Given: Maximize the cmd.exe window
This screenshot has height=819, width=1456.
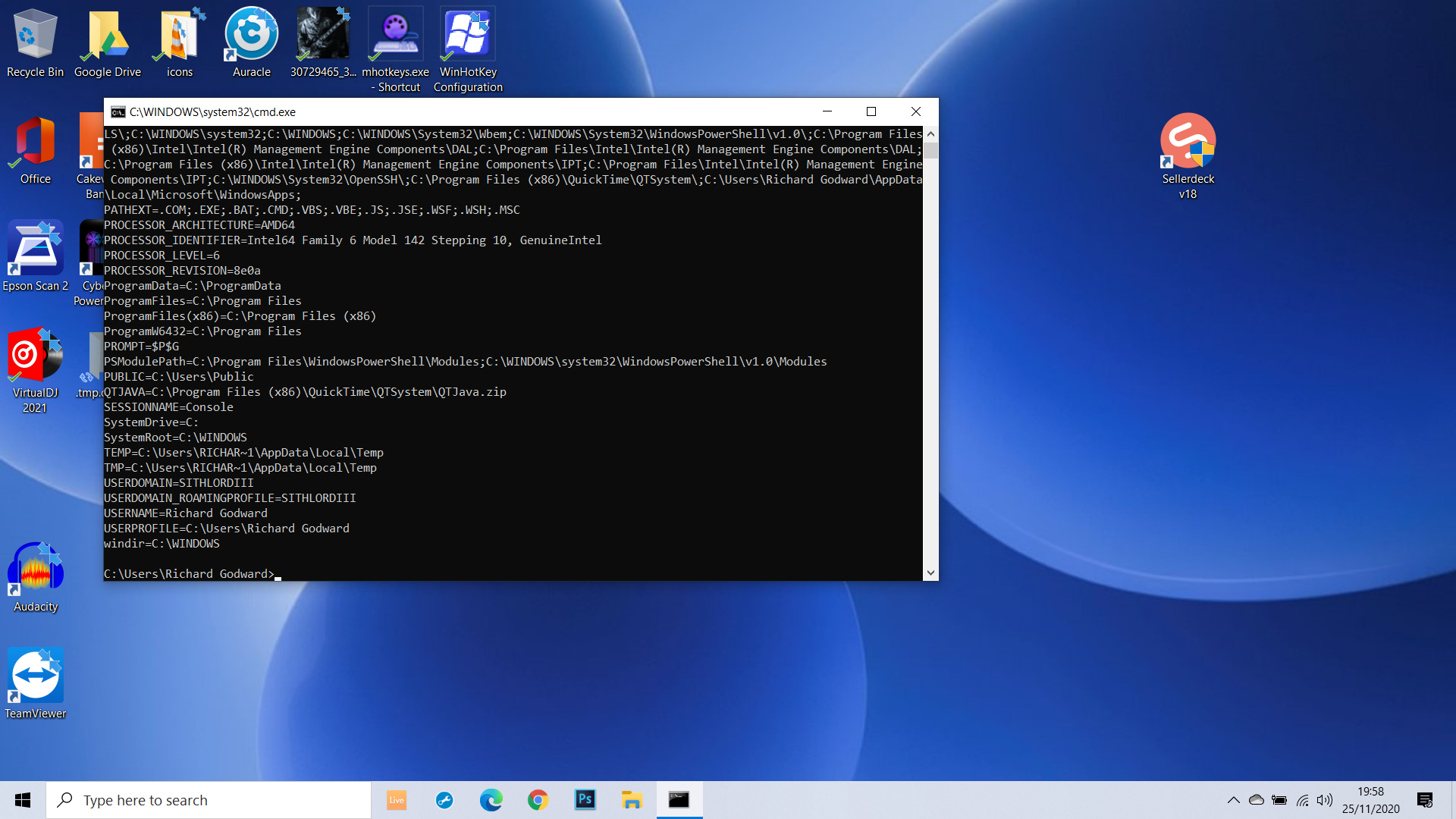Looking at the screenshot, I should 871,111.
